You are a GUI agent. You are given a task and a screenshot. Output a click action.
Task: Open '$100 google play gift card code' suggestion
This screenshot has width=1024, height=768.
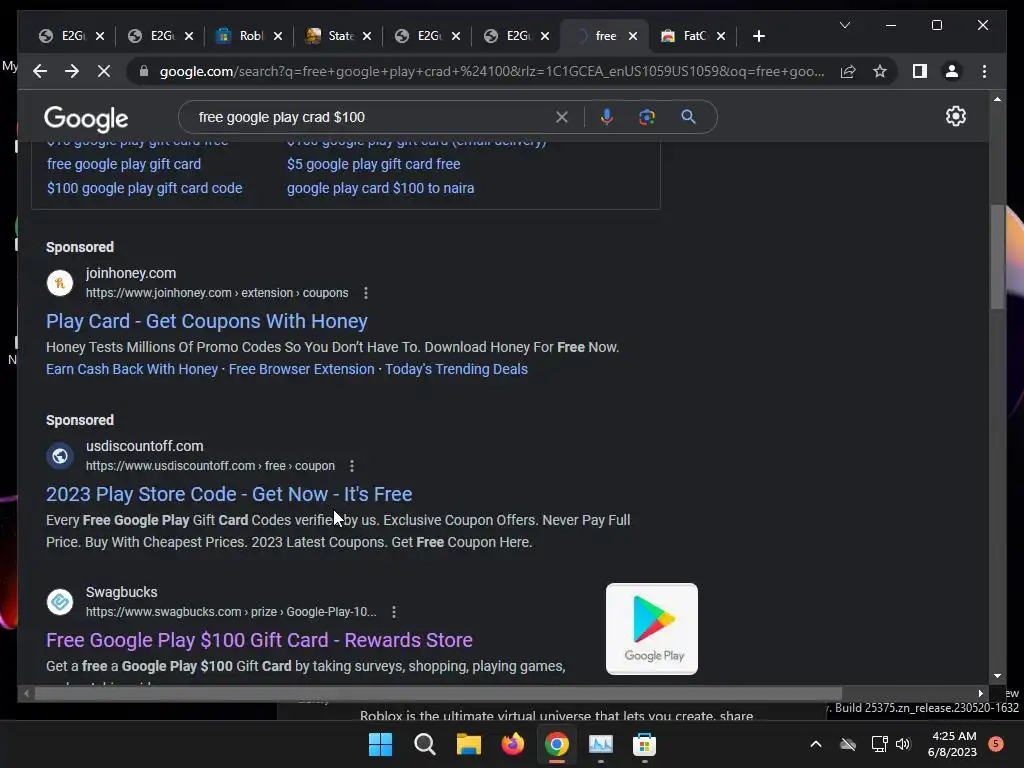point(144,188)
